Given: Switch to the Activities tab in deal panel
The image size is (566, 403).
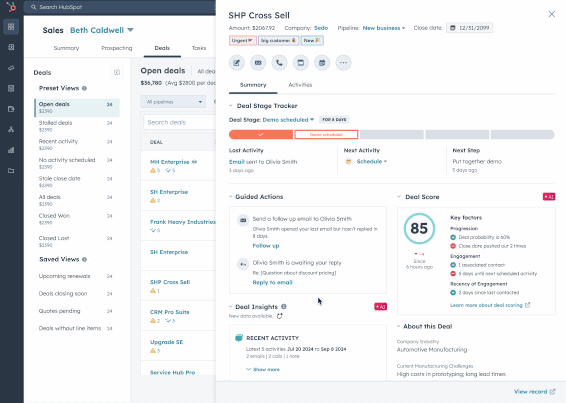Looking at the screenshot, I should pyautogui.click(x=300, y=85).
